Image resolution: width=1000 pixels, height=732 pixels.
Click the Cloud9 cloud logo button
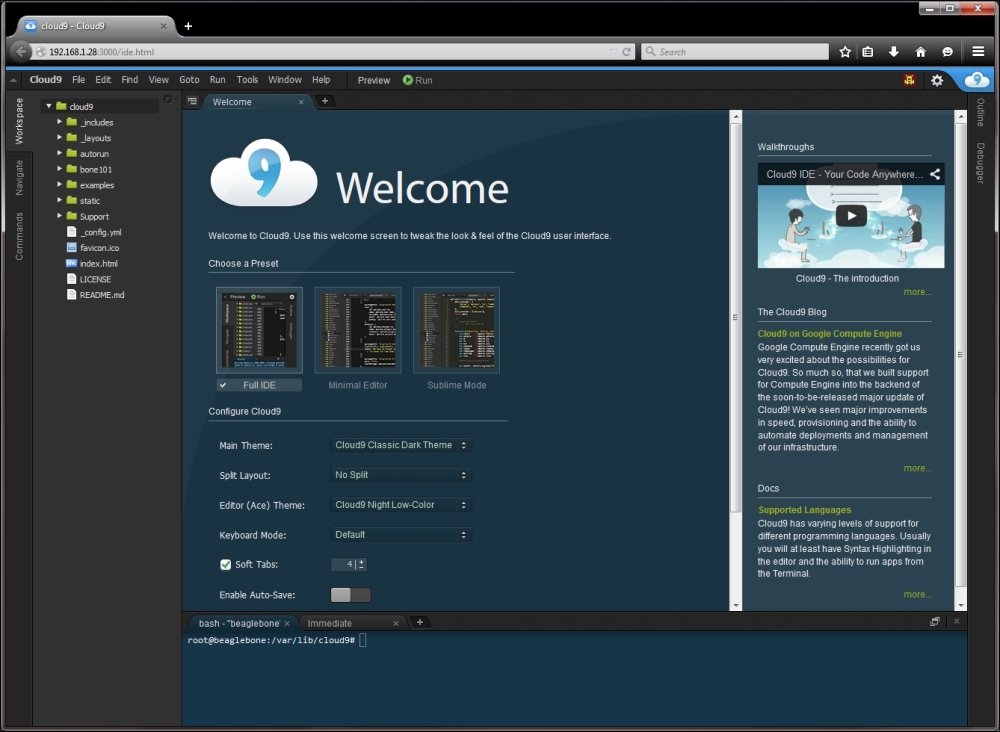(x=977, y=80)
